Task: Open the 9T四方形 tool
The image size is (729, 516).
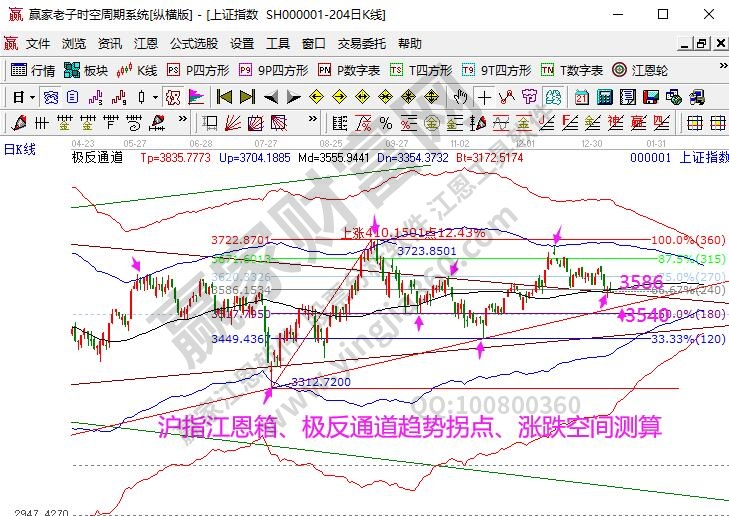Action: coord(496,70)
